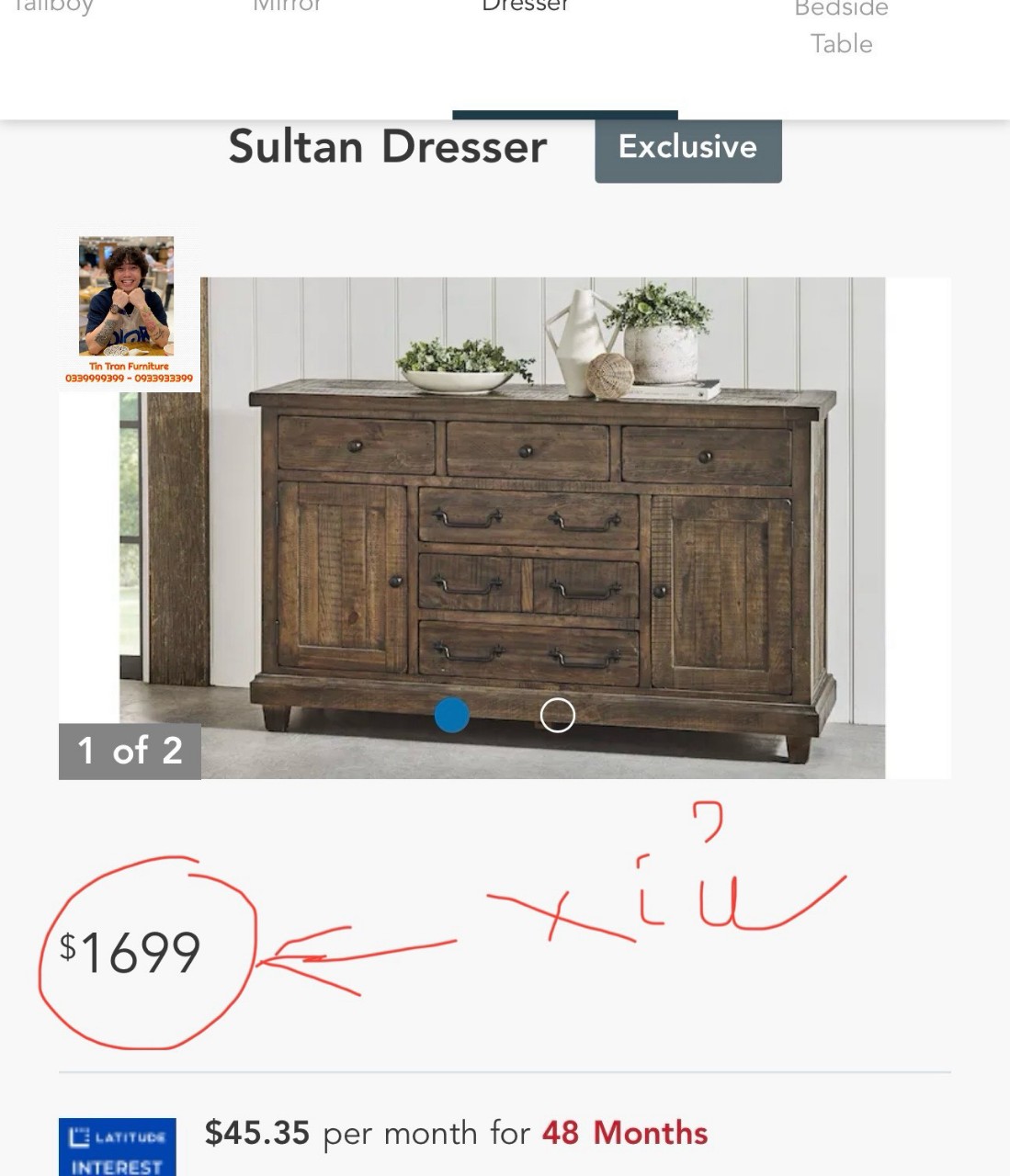Switch to the Tallboy tab
This screenshot has width=1010, height=1176.
pos(55,7)
